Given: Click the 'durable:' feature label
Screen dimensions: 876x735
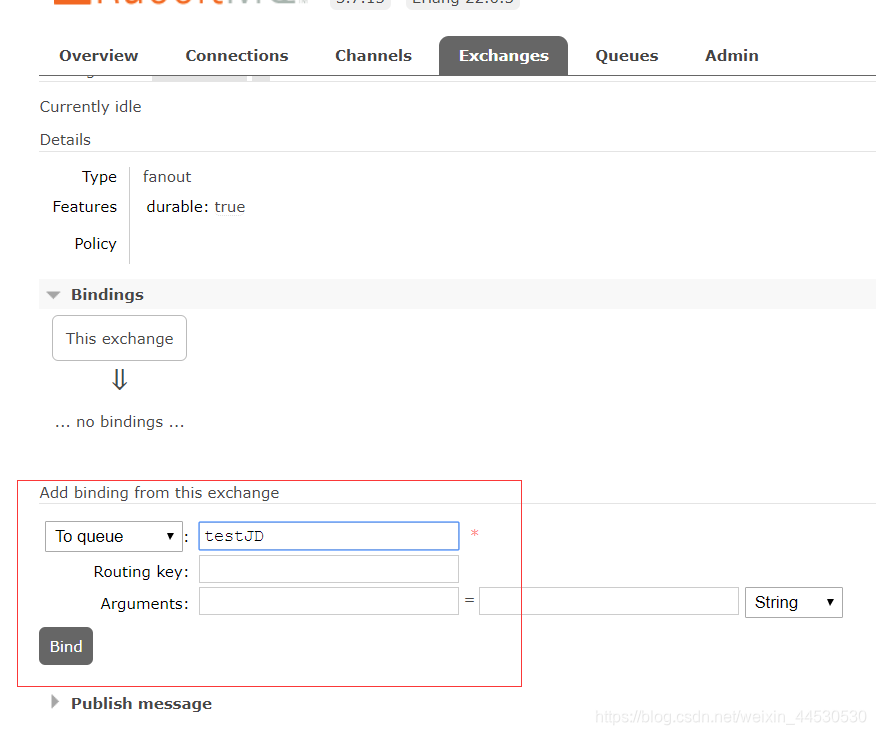Looking at the screenshot, I should click(x=178, y=207).
